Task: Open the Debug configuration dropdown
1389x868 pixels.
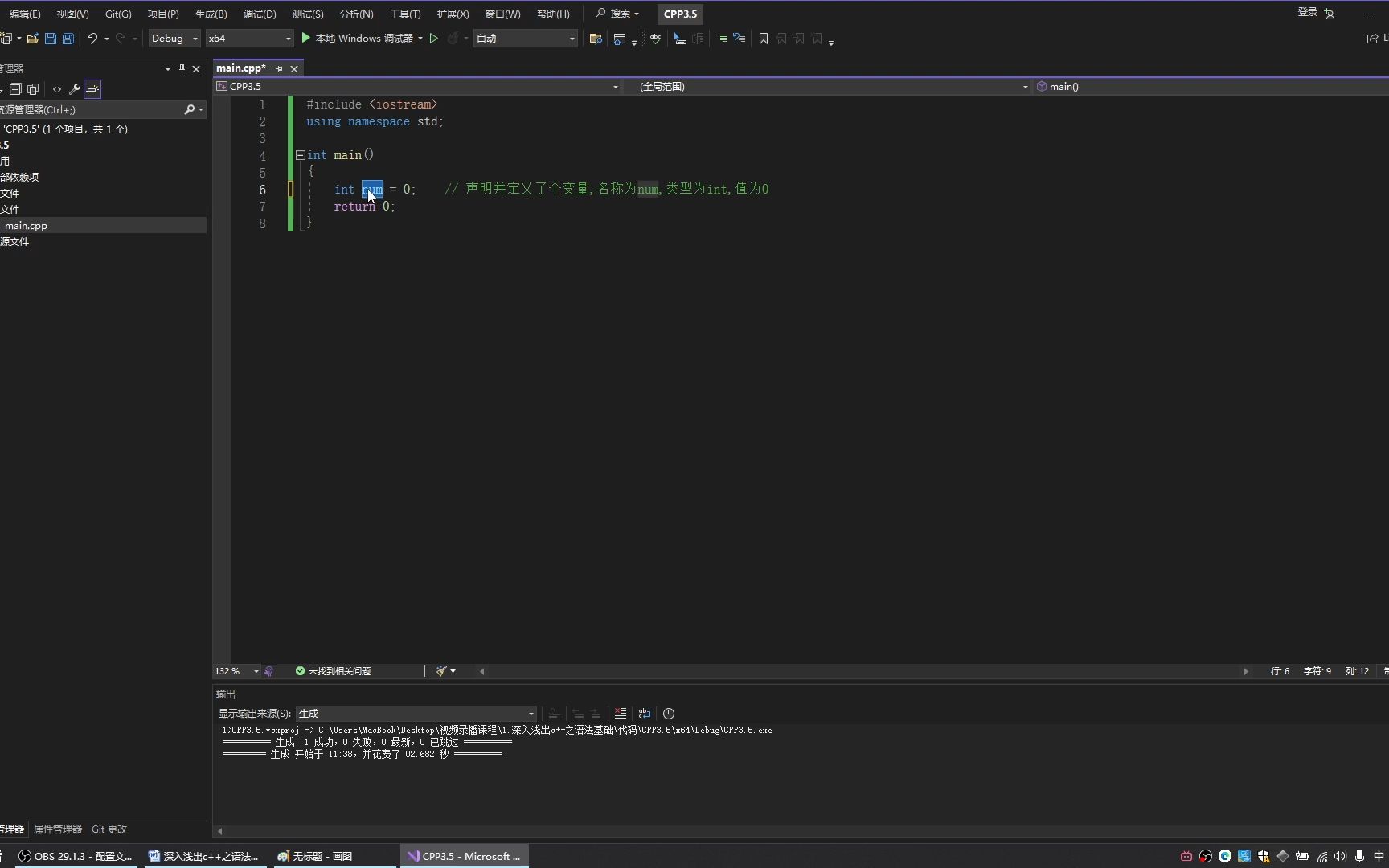Action: point(174,39)
